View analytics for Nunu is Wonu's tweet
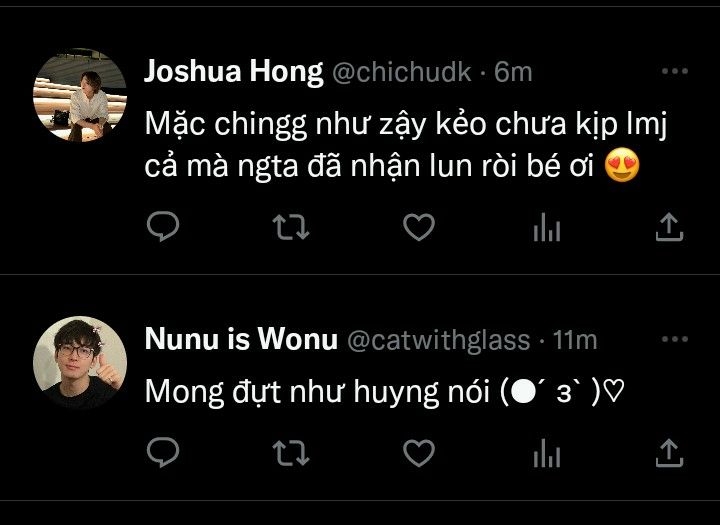 tap(547, 453)
